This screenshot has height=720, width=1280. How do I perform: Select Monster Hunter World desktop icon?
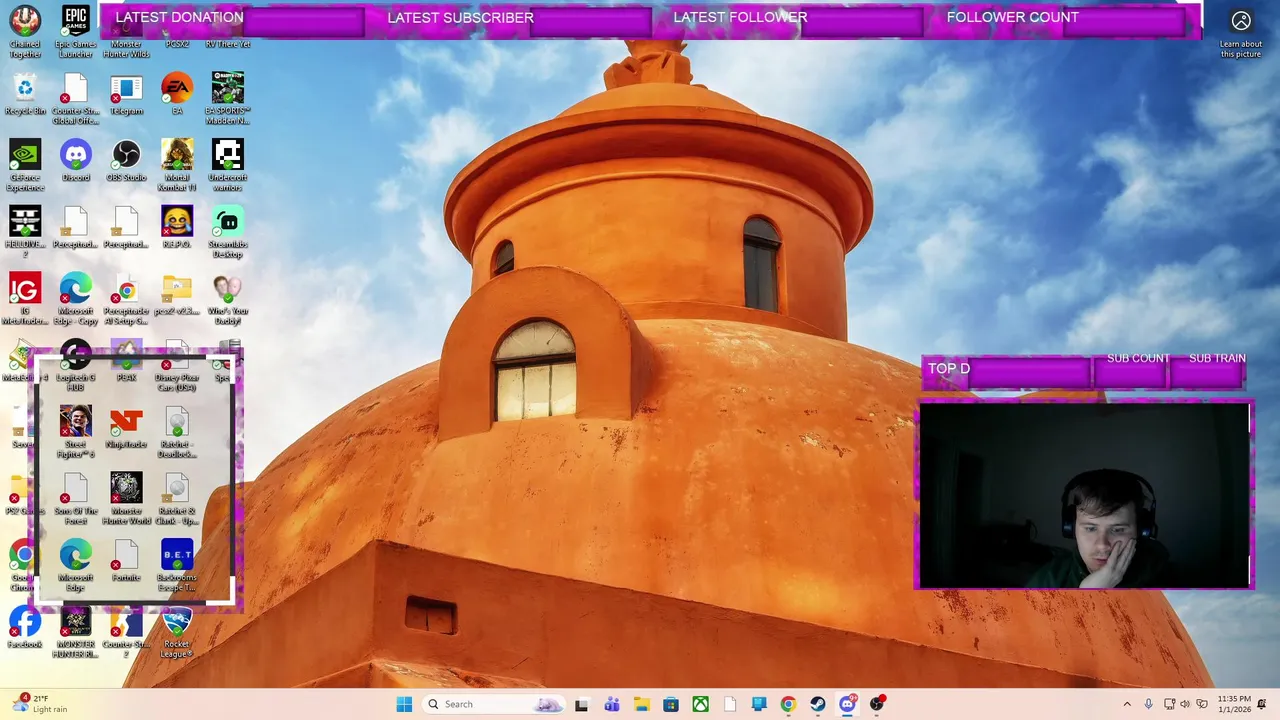126,499
